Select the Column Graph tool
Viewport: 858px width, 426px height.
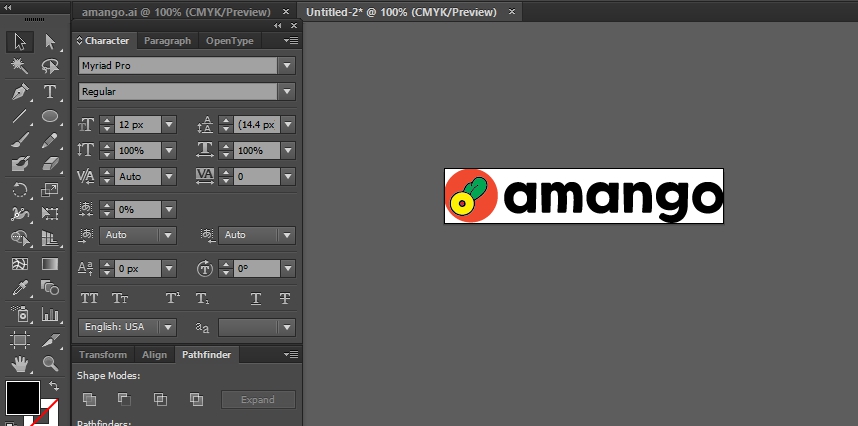click(50, 314)
